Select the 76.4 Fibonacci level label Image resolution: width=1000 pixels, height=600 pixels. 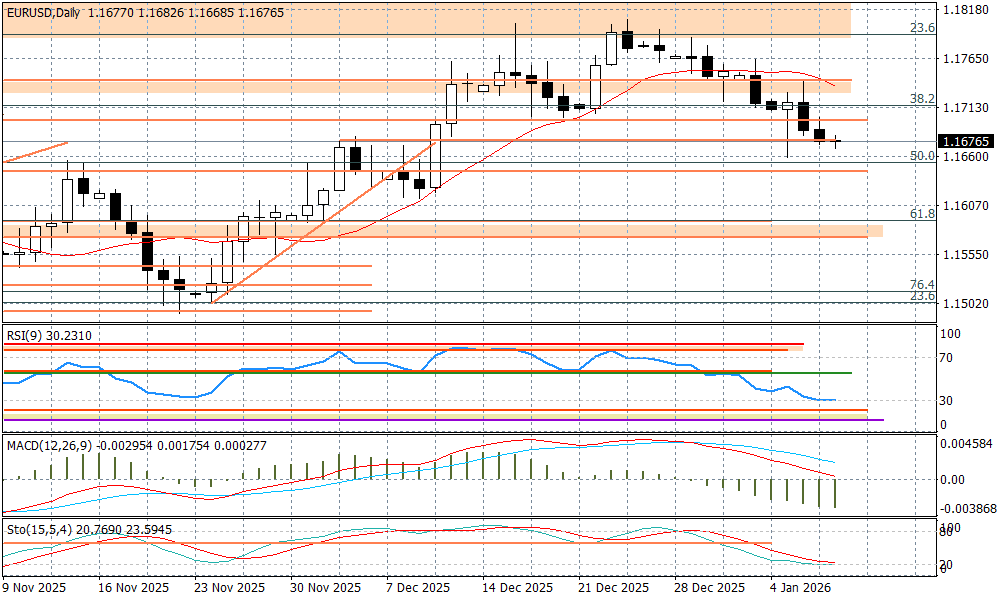921,285
